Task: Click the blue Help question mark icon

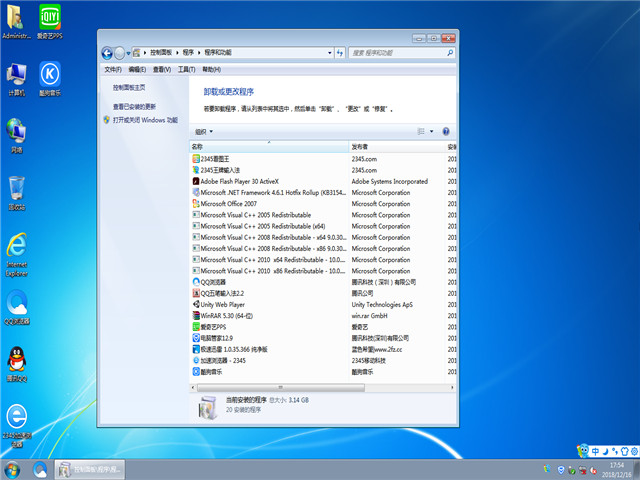Action: pos(446,131)
